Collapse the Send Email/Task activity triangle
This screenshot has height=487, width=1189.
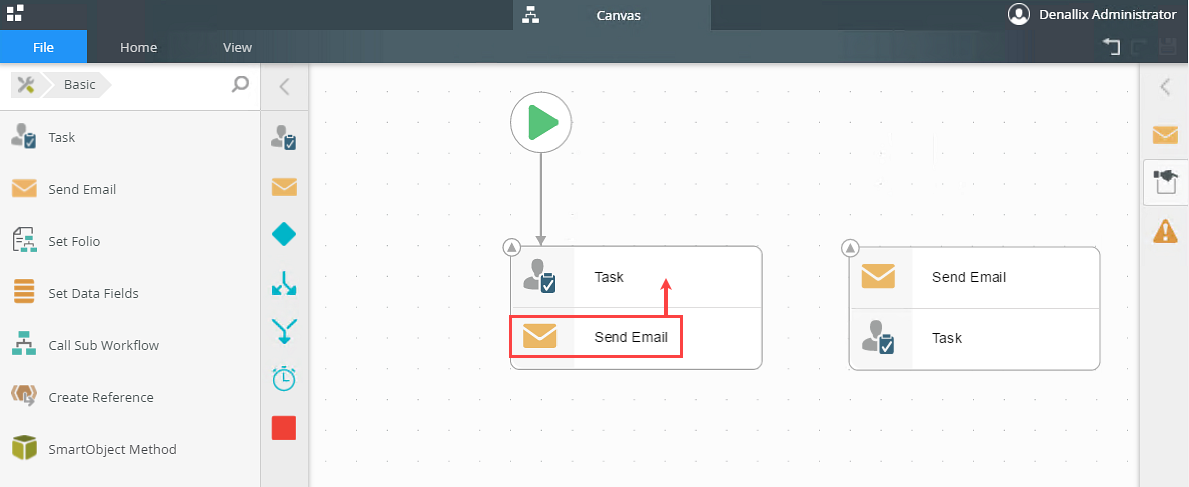point(850,248)
